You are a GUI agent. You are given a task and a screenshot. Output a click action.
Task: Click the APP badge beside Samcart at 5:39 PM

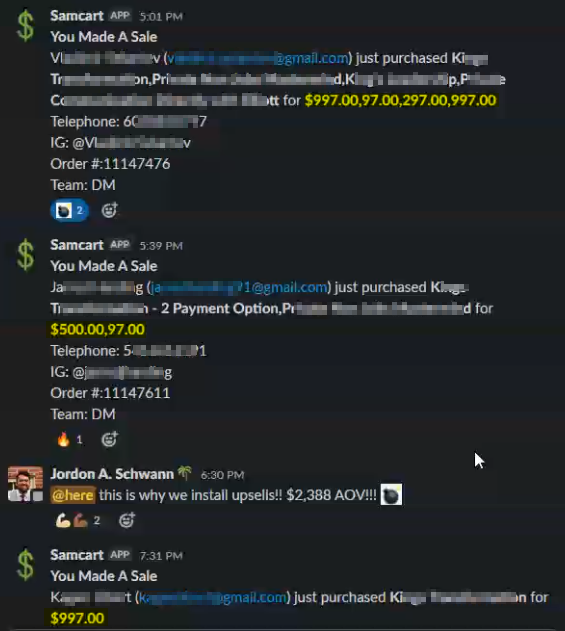pos(120,245)
